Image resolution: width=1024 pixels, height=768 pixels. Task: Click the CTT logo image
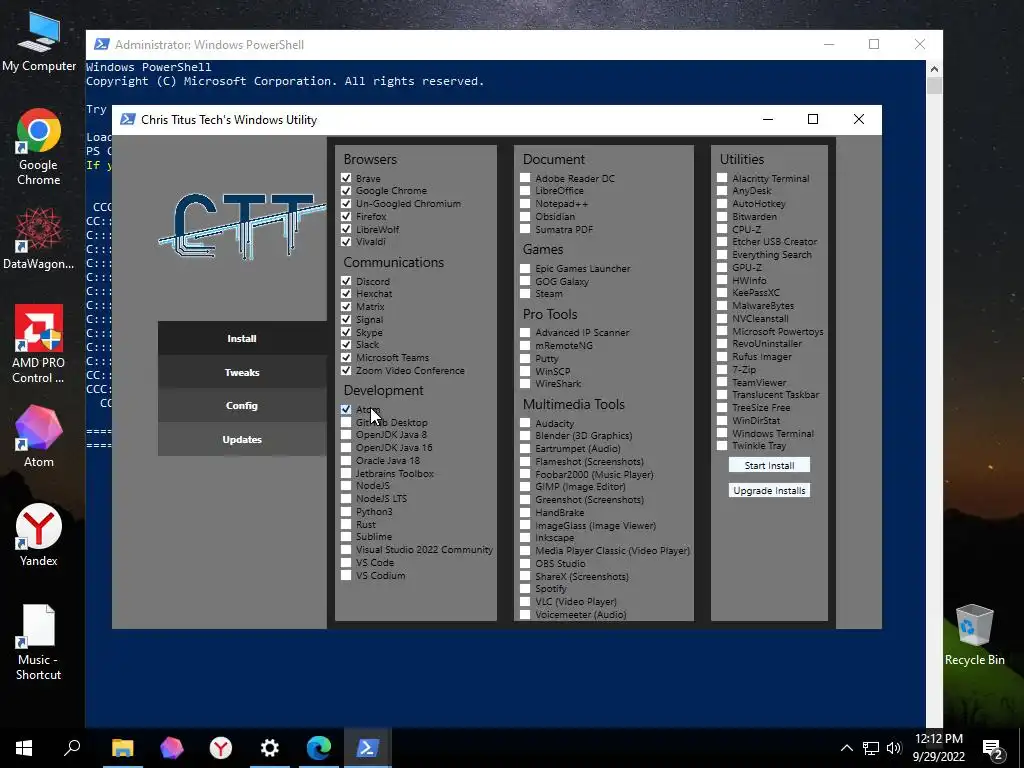[242, 225]
